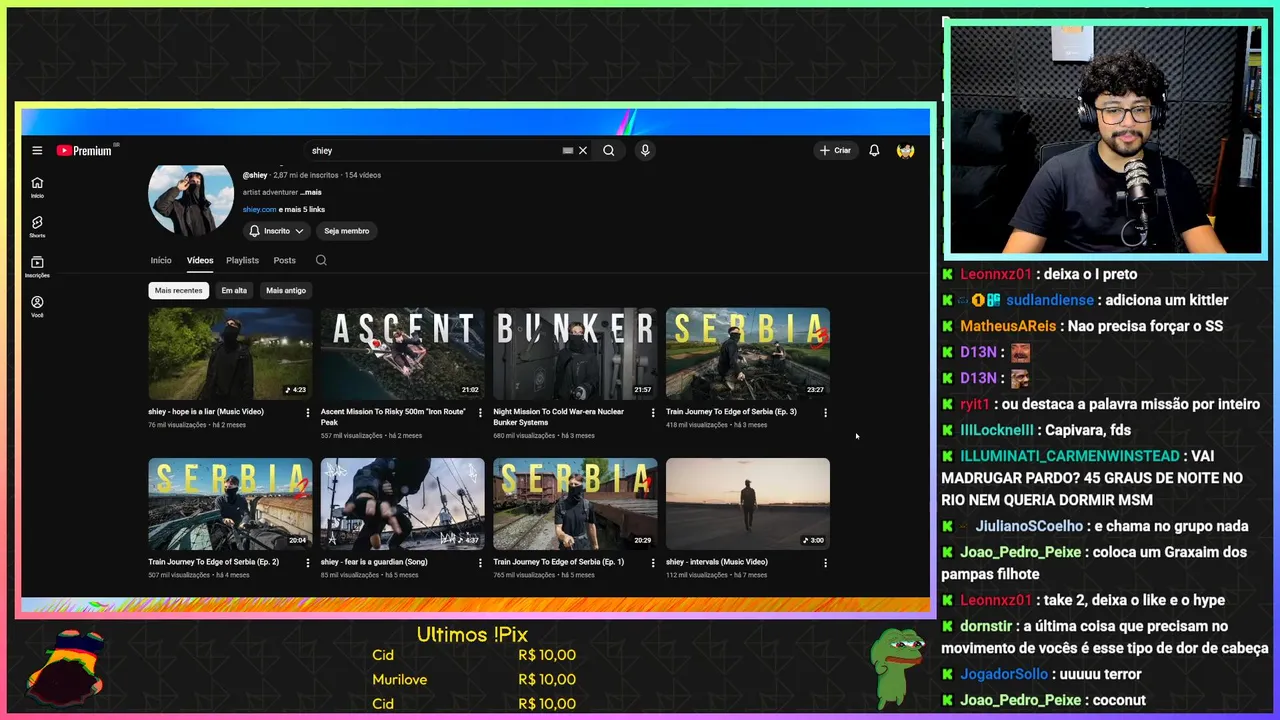Open the intervals music video thumbnail
Screen dimensions: 1280x720
tap(748, 504)
